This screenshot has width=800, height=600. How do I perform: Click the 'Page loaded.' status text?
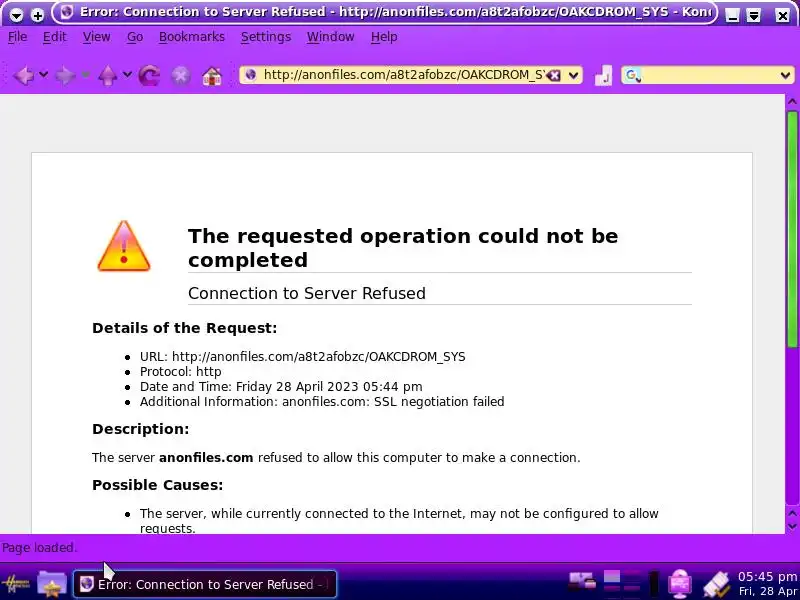[39, 547]
